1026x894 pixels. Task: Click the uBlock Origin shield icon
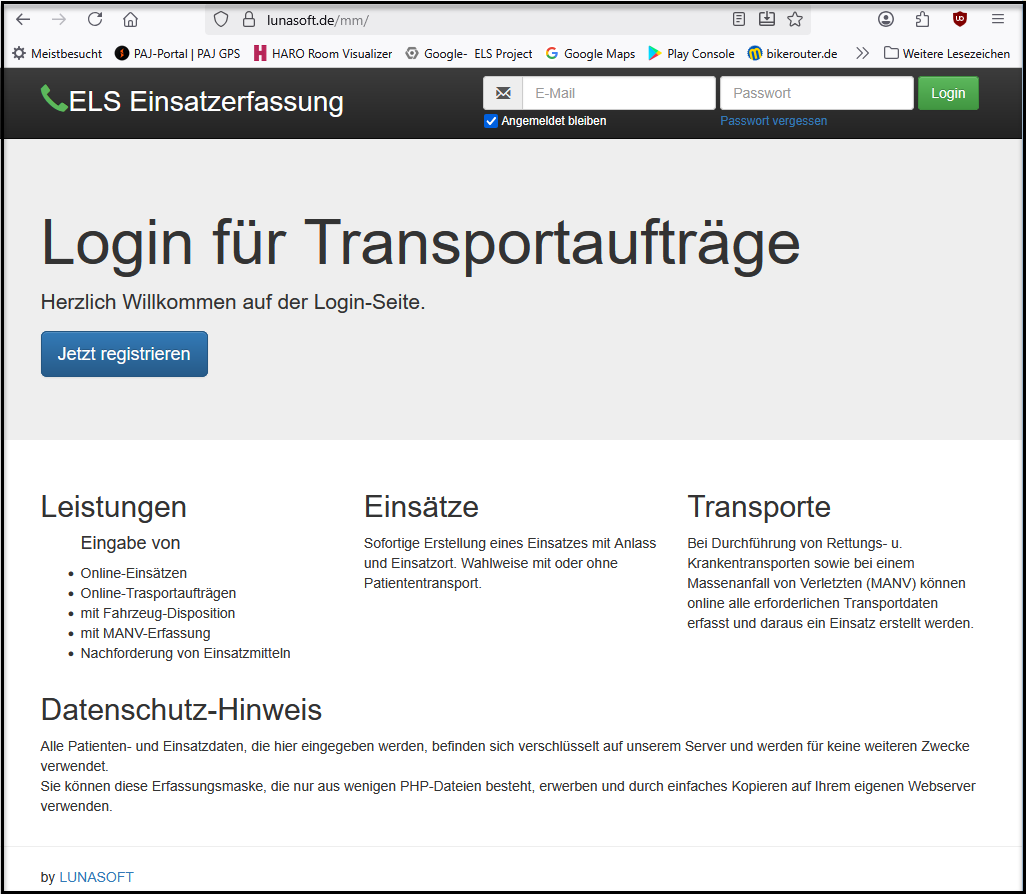pos(960,19)
